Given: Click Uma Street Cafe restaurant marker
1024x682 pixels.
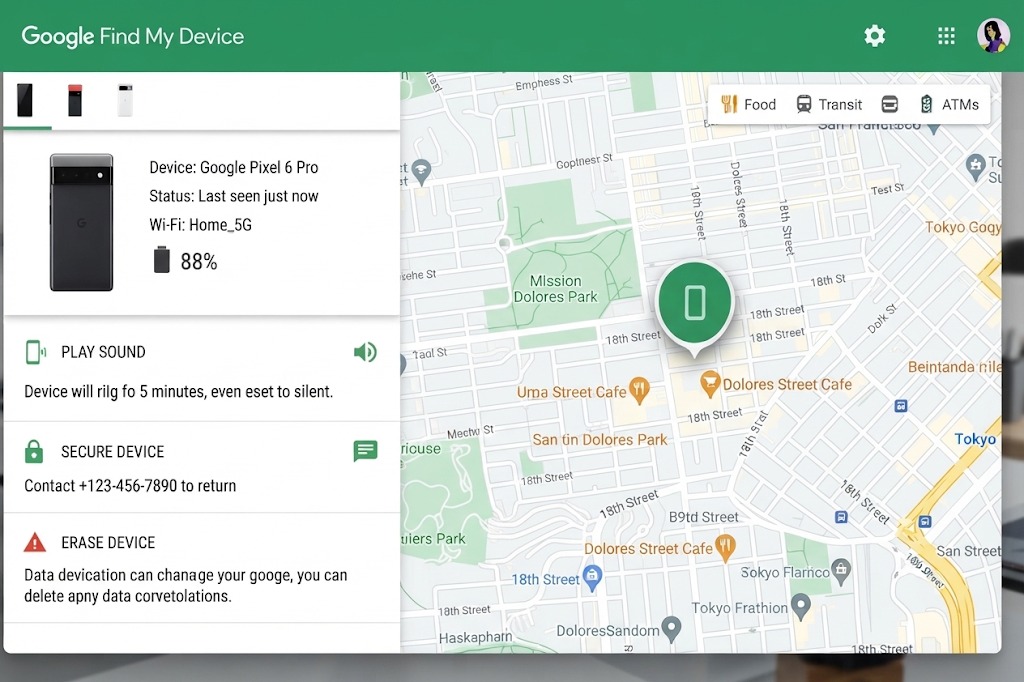Looking at the screenshot, I should (639, 390).
